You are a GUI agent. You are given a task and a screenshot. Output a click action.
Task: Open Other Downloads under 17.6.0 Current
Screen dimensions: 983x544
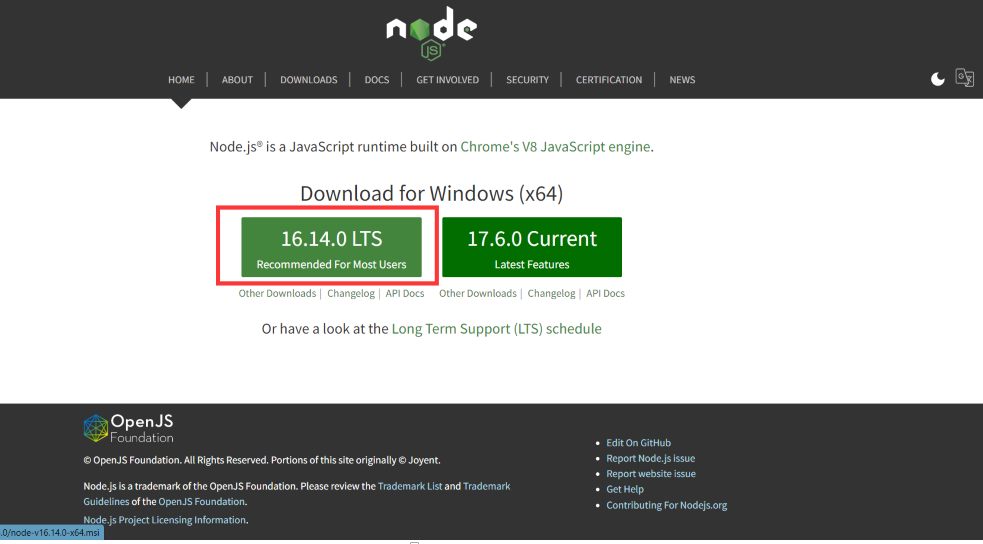(x=478, y=293)
